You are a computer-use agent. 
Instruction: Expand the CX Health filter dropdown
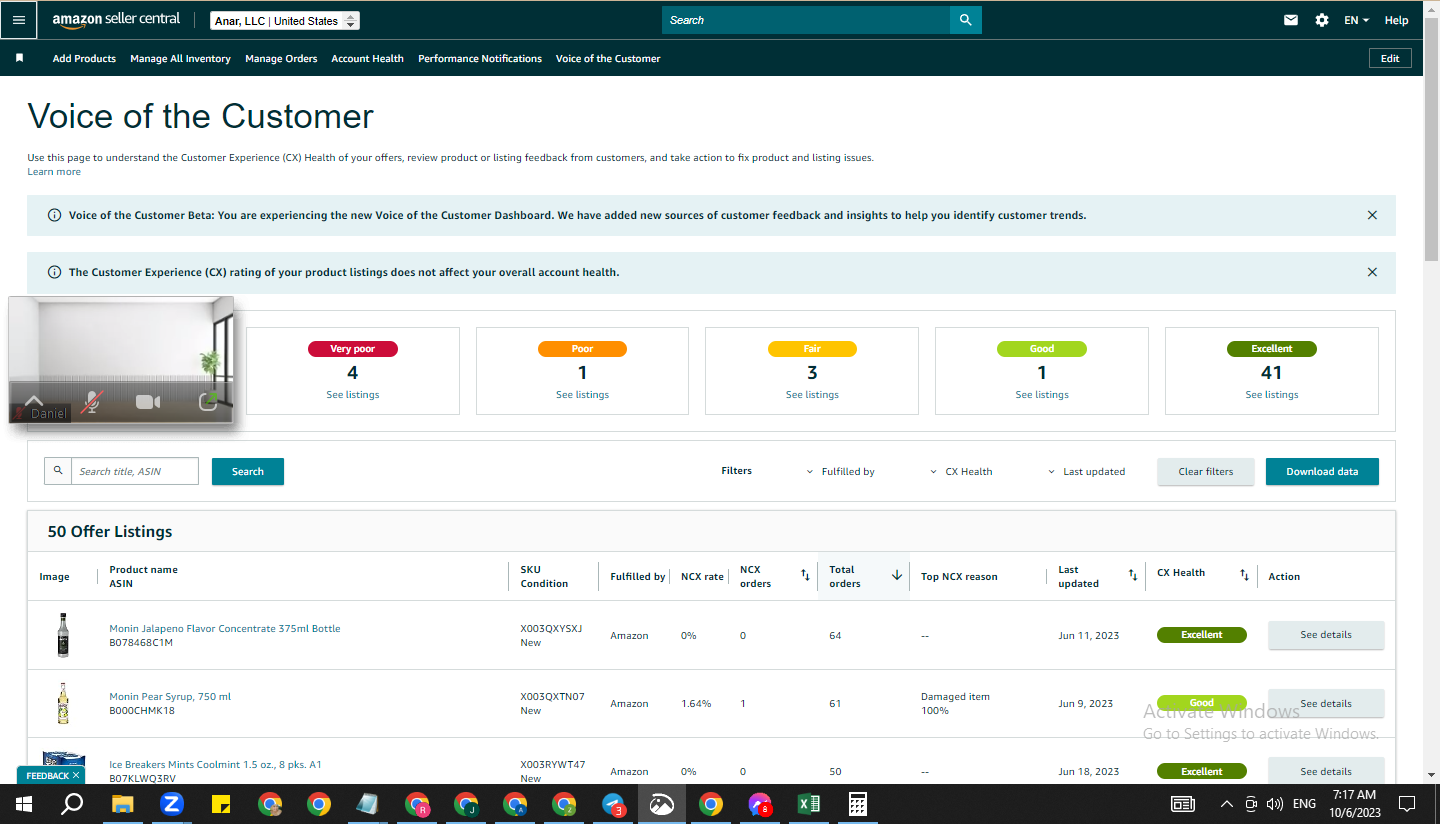click(x=961, y=472)
